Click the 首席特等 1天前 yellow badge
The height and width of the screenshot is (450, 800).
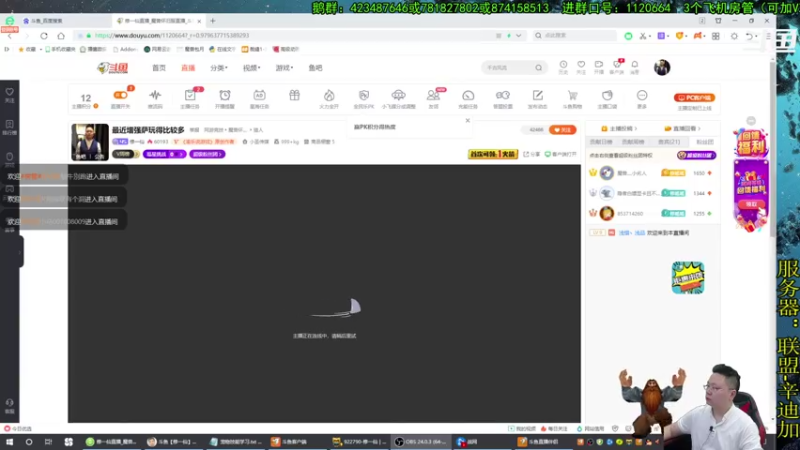pos(493,154)
